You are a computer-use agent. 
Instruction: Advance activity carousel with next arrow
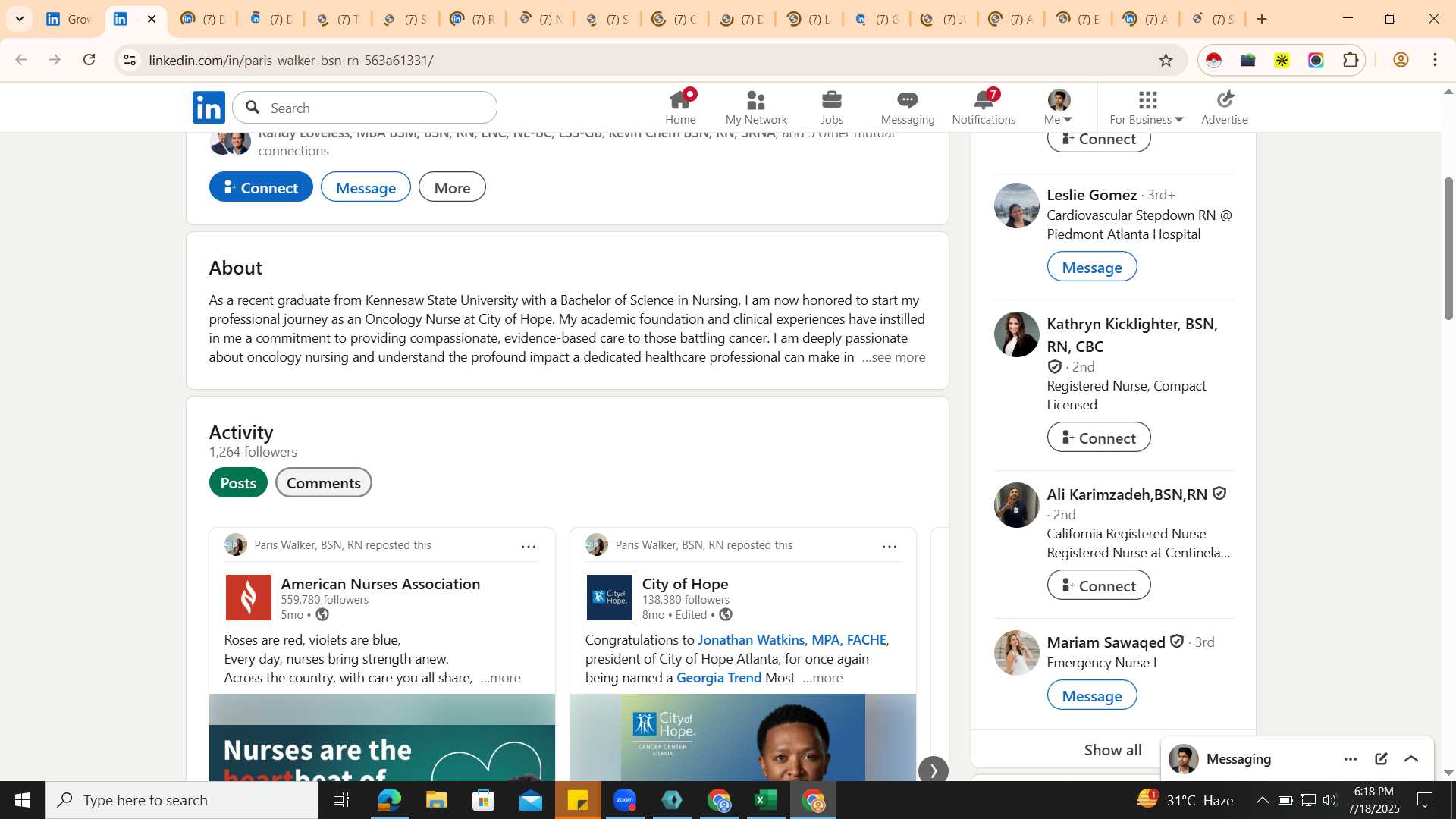pos(933,770)
